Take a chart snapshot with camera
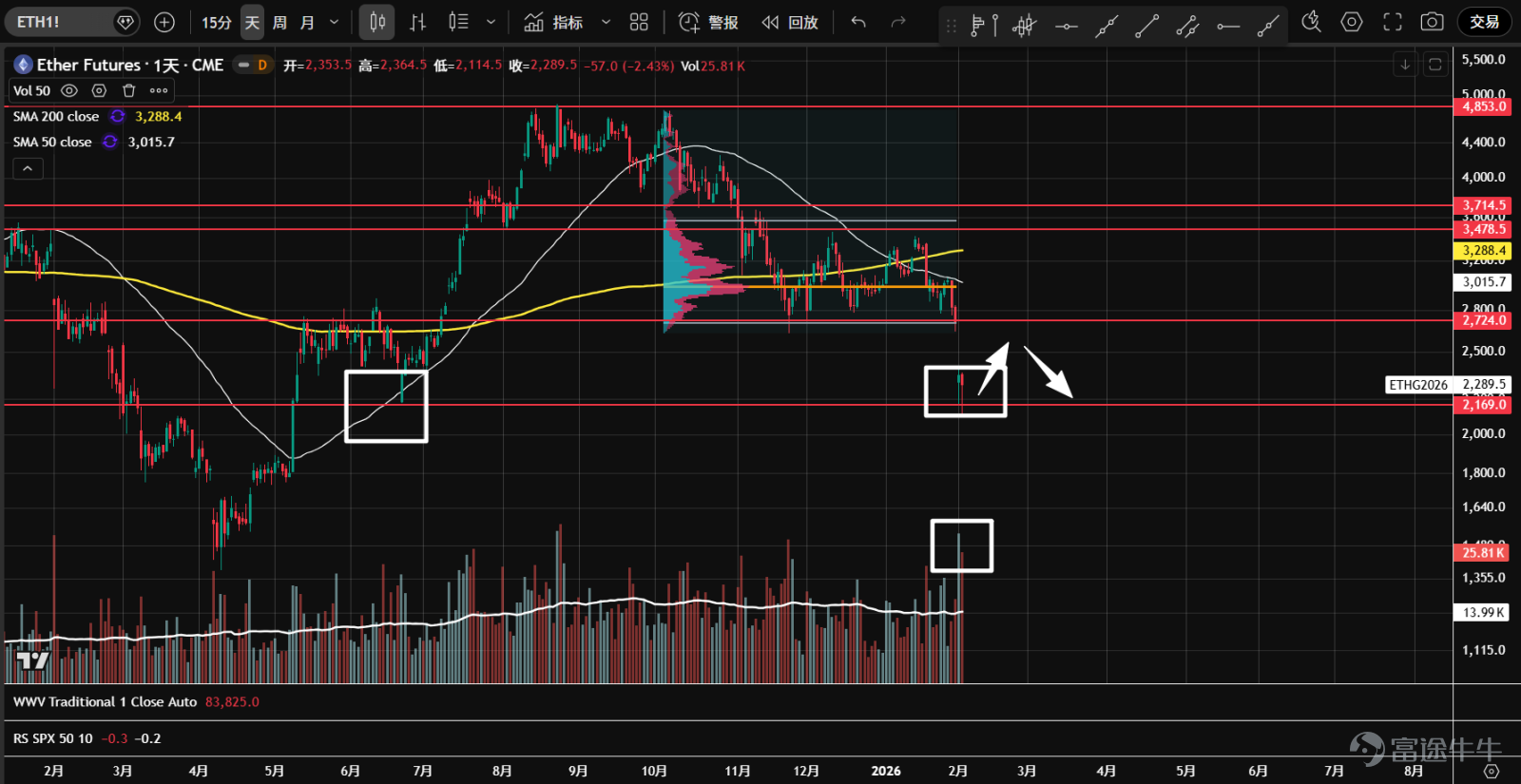 [x=1432, y=22]
